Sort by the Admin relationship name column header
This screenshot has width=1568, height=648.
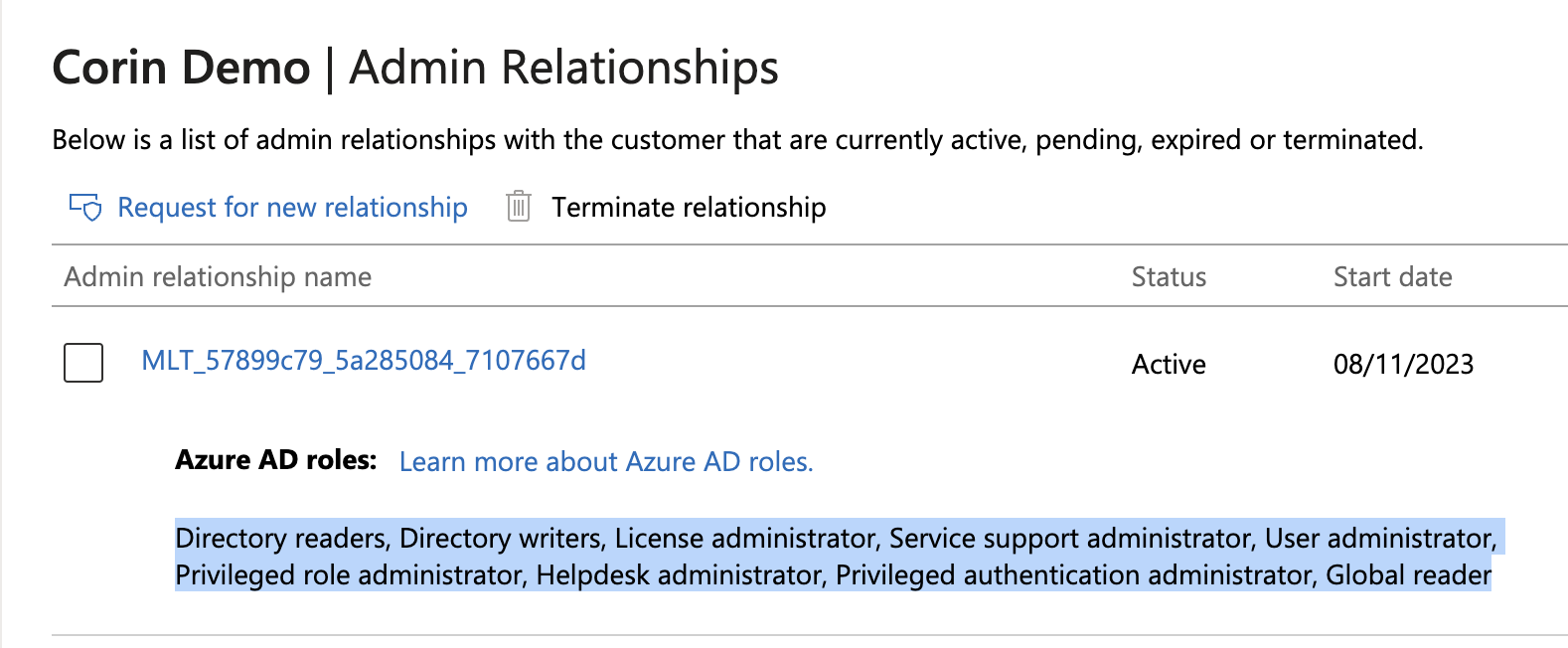(x=218, y=276)
